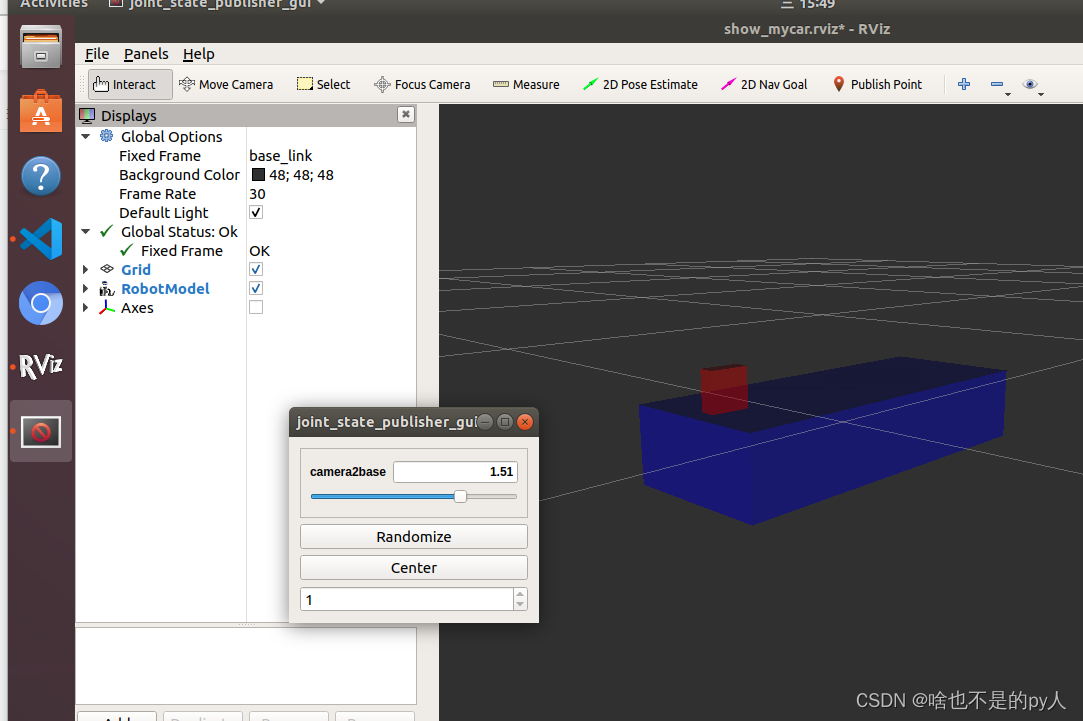The height and width of the screenshot is (721, 1083).
Task: Open Ubuntu Software from the dock
Action: [x=41, y=111]
